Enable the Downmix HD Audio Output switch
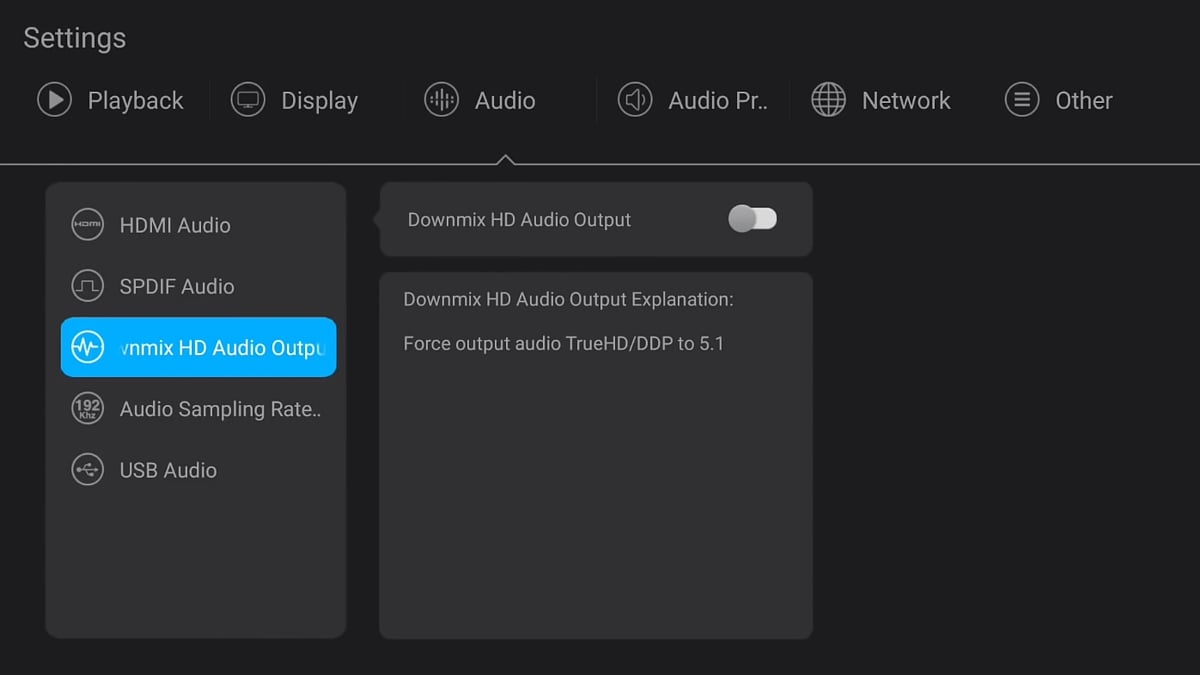 tap(752, 219)
